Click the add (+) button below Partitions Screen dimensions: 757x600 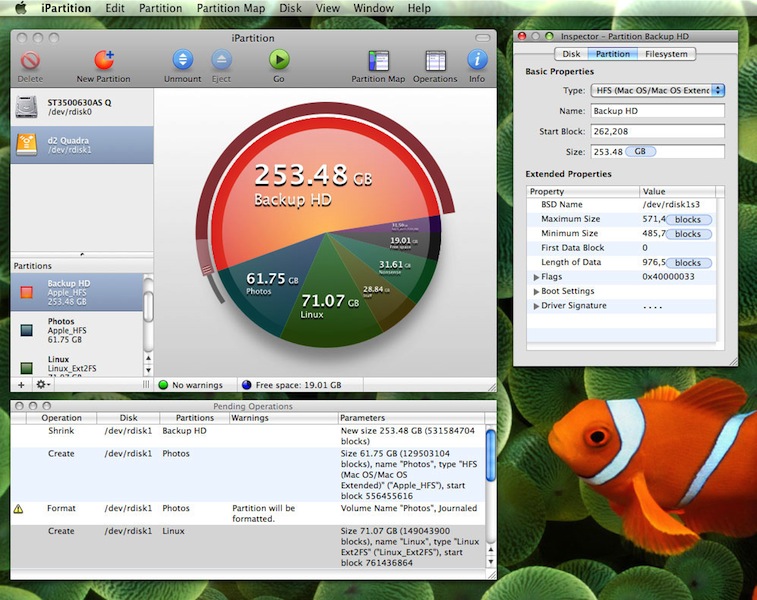pos(22,384)
